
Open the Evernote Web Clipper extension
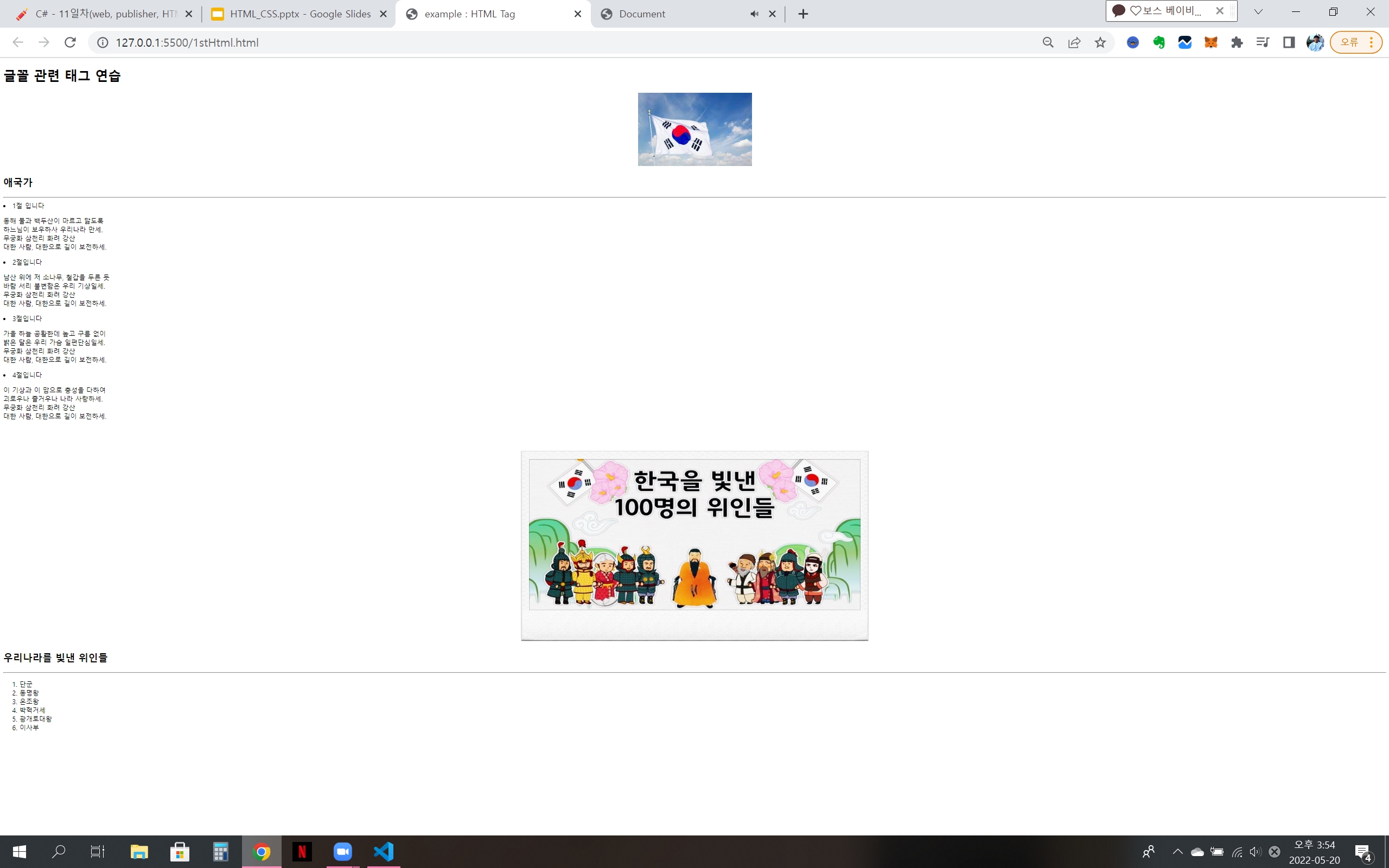[1159, 42]
